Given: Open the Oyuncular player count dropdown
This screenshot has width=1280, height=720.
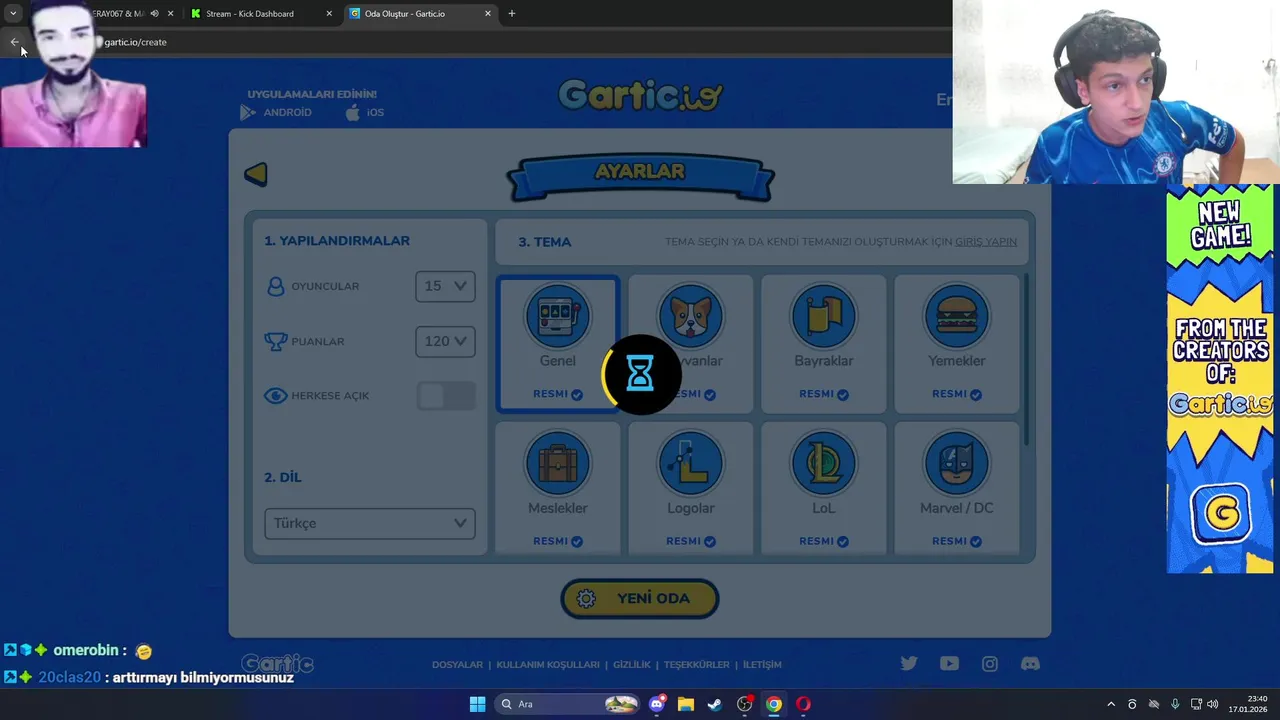Looking at the screenshot, I should tap(445, 286).
